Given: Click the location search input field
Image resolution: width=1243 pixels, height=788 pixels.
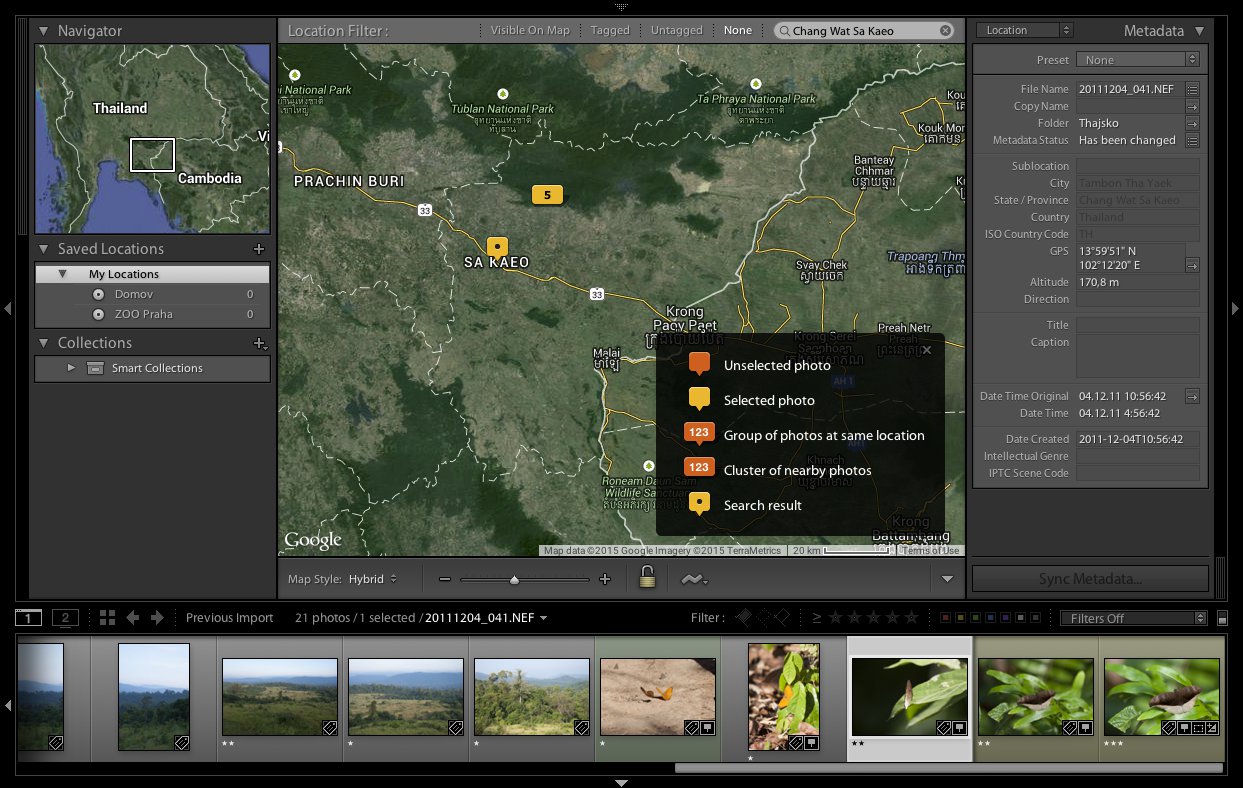Looking at the screenshot, I should coord(864,31).
